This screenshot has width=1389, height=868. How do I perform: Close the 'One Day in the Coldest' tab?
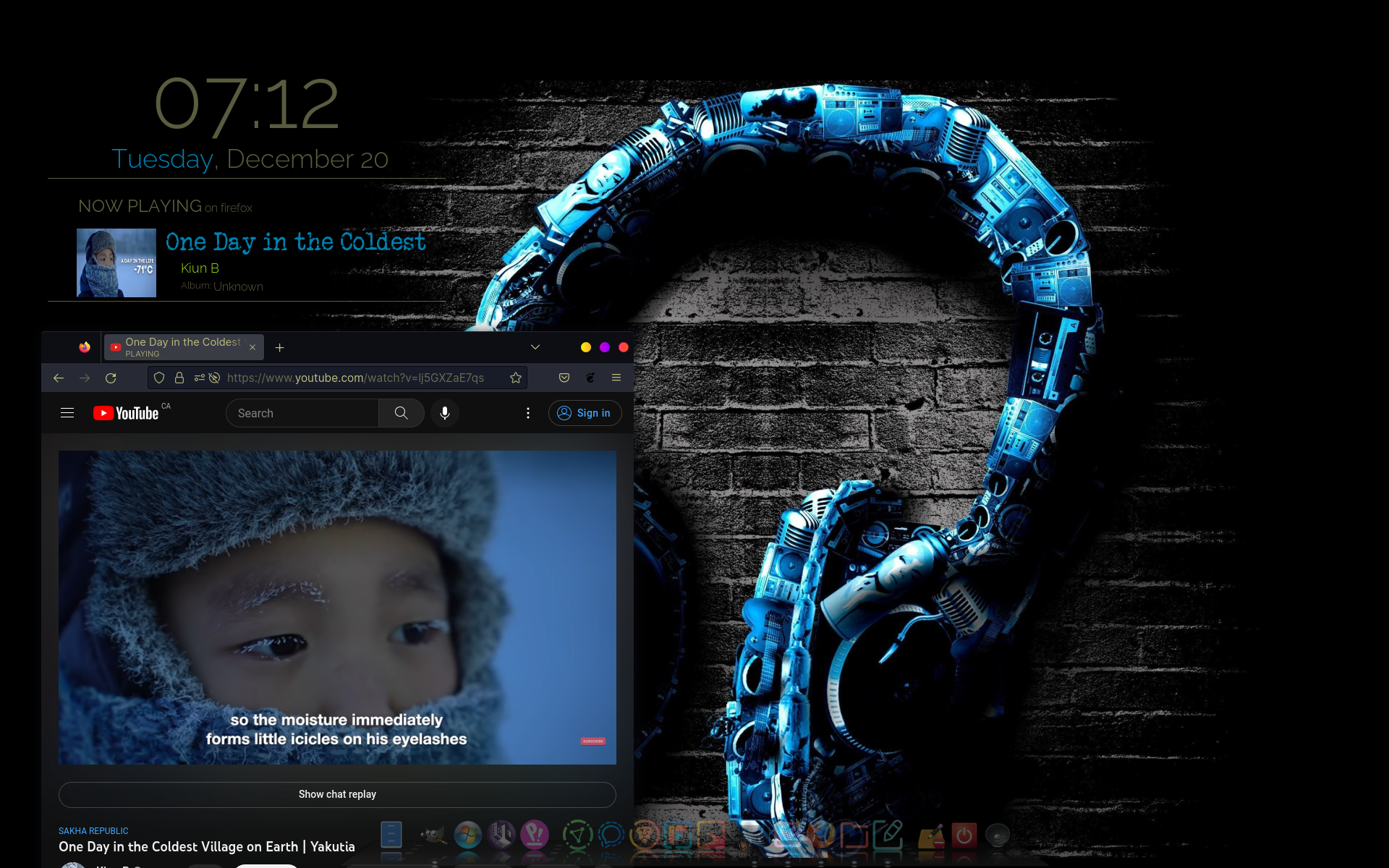pos(252,347)
